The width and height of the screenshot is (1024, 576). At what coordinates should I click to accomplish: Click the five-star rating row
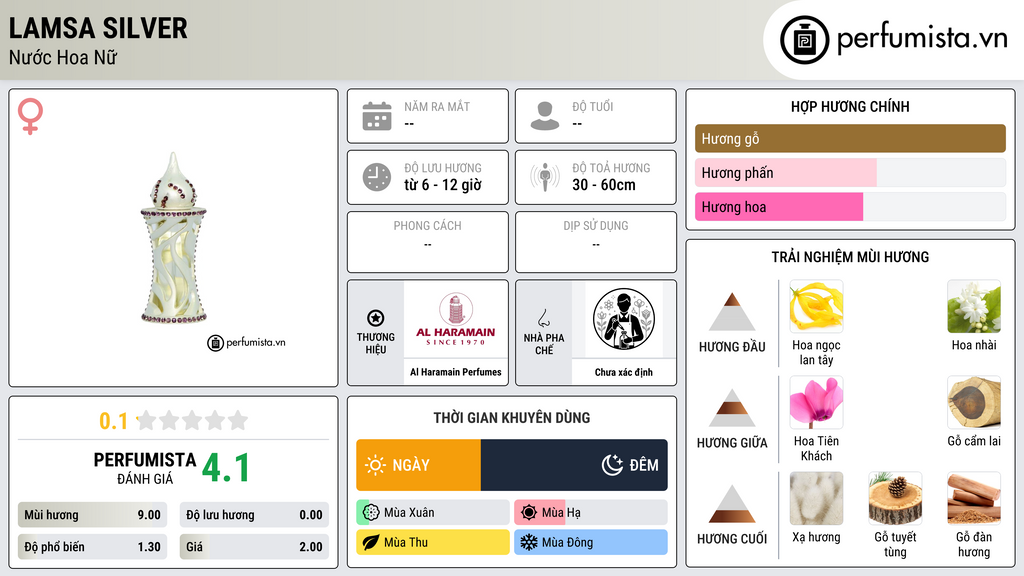[x=192, y=421]
